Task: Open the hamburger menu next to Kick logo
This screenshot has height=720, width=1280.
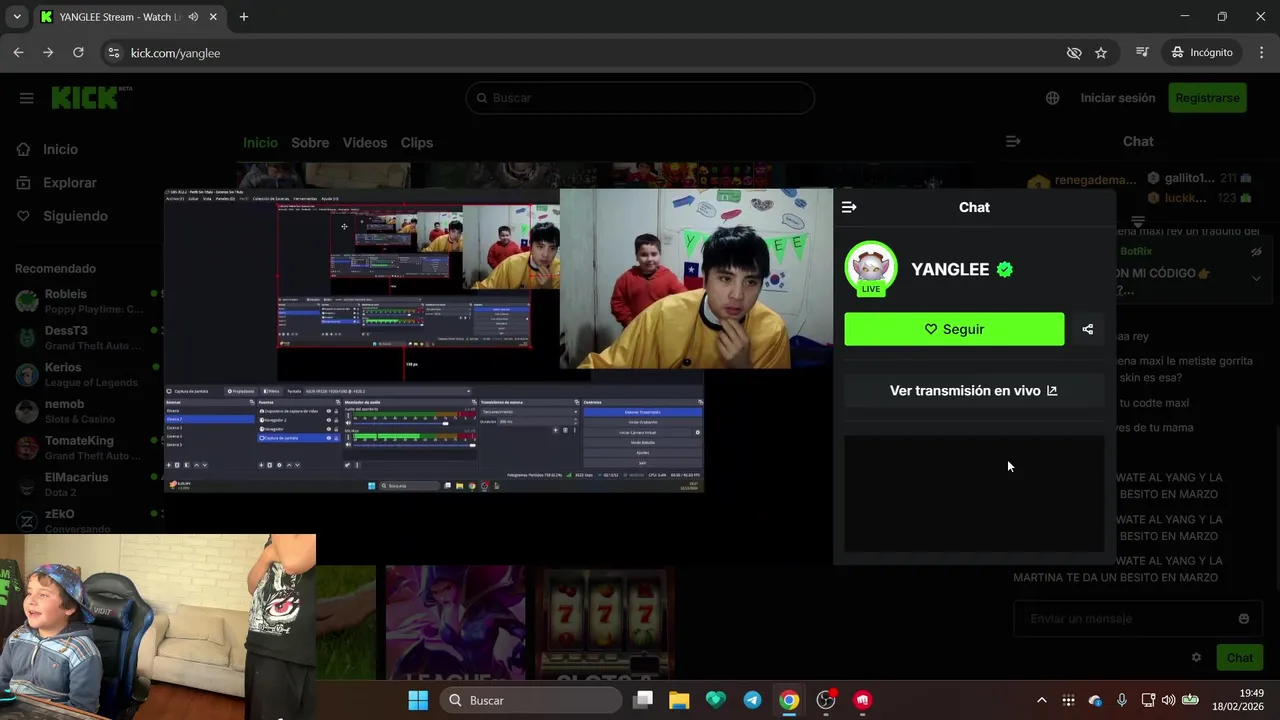Action: click(x=27, y=98)
